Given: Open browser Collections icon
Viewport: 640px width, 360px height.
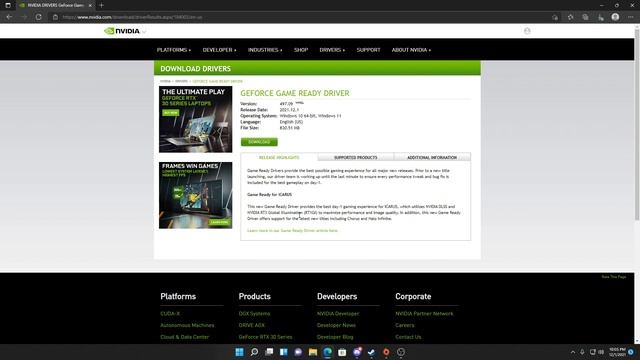Looking at the screenshot, I should point(585,17).
